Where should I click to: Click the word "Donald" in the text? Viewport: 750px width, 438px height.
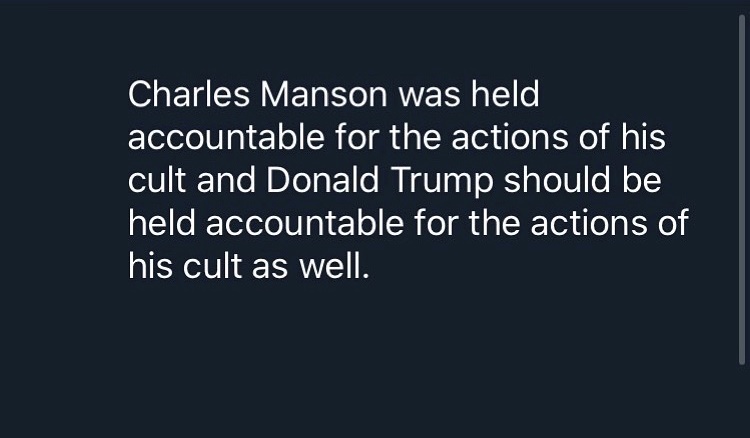[323, 180]
